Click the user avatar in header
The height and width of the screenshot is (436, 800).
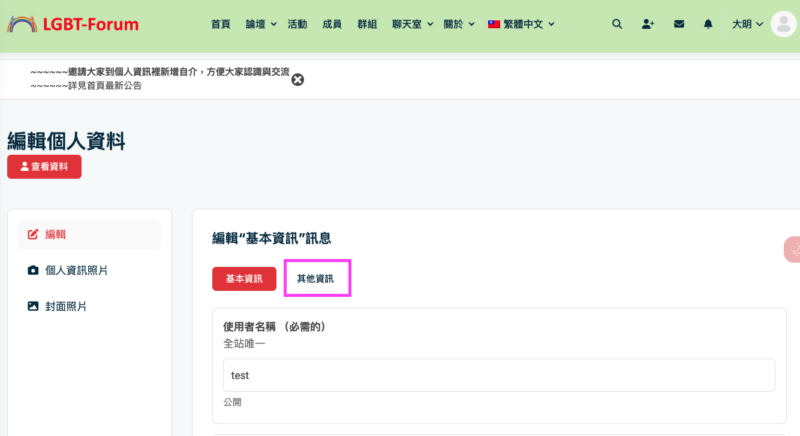[x=783, y=24]
